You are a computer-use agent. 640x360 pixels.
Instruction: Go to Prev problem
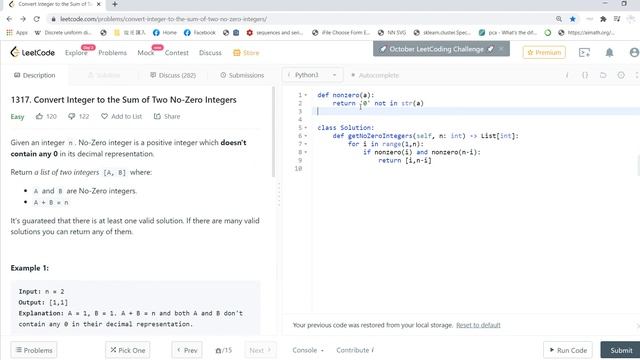(x=187, y=350)
